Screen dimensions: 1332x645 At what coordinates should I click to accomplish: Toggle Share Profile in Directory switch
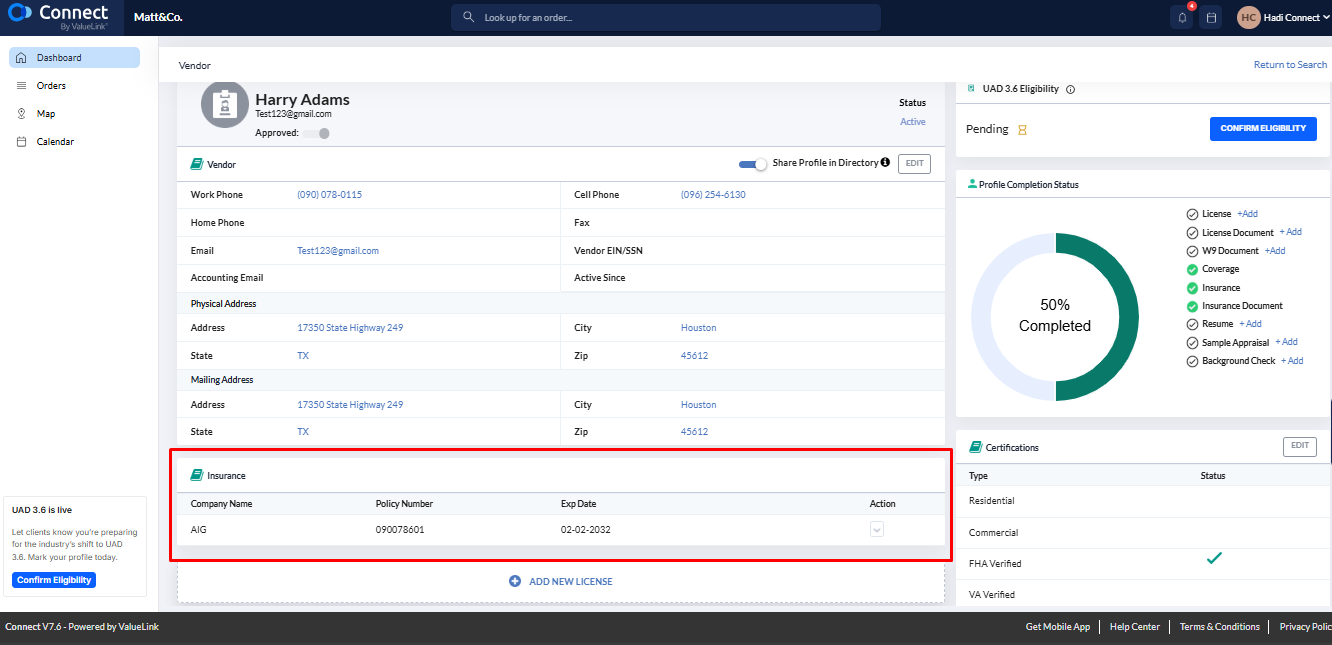point(753,163)
